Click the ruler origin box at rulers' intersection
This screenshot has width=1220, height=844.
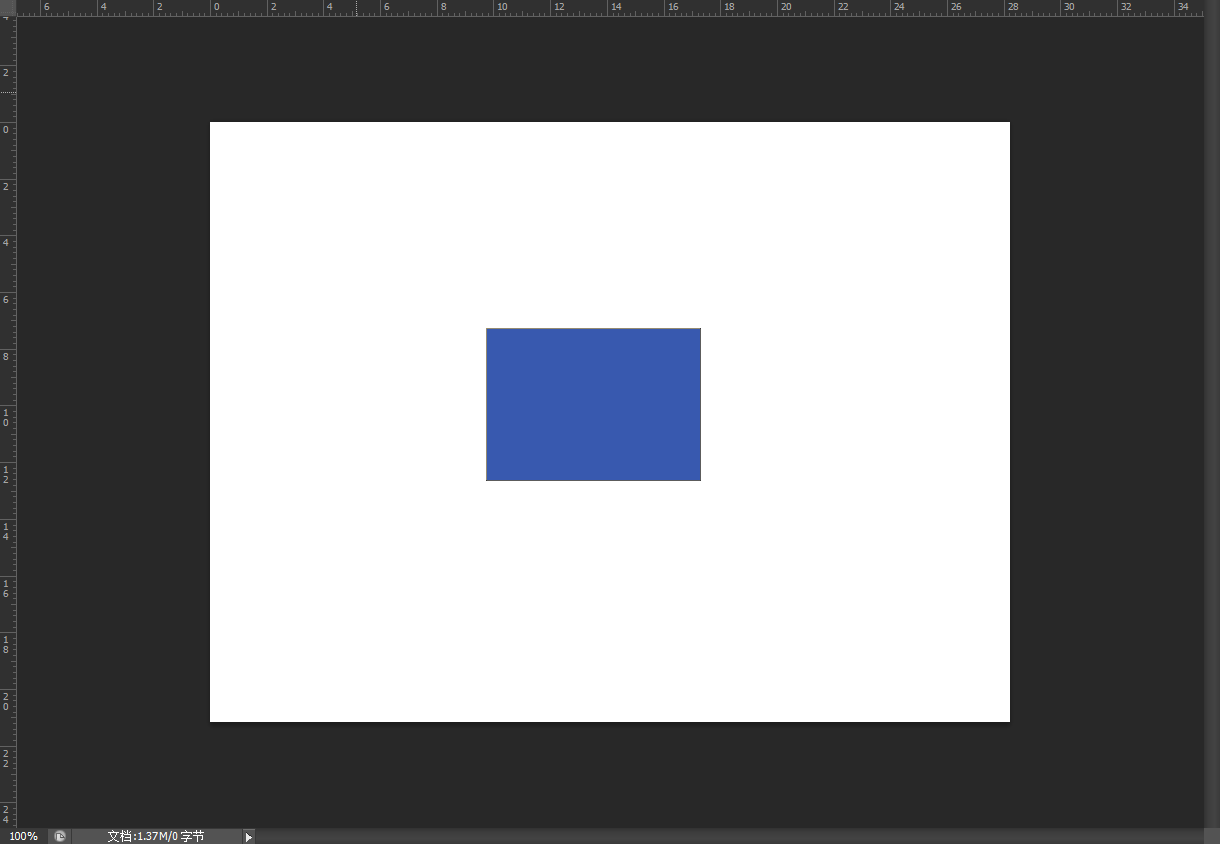(7, 7)
